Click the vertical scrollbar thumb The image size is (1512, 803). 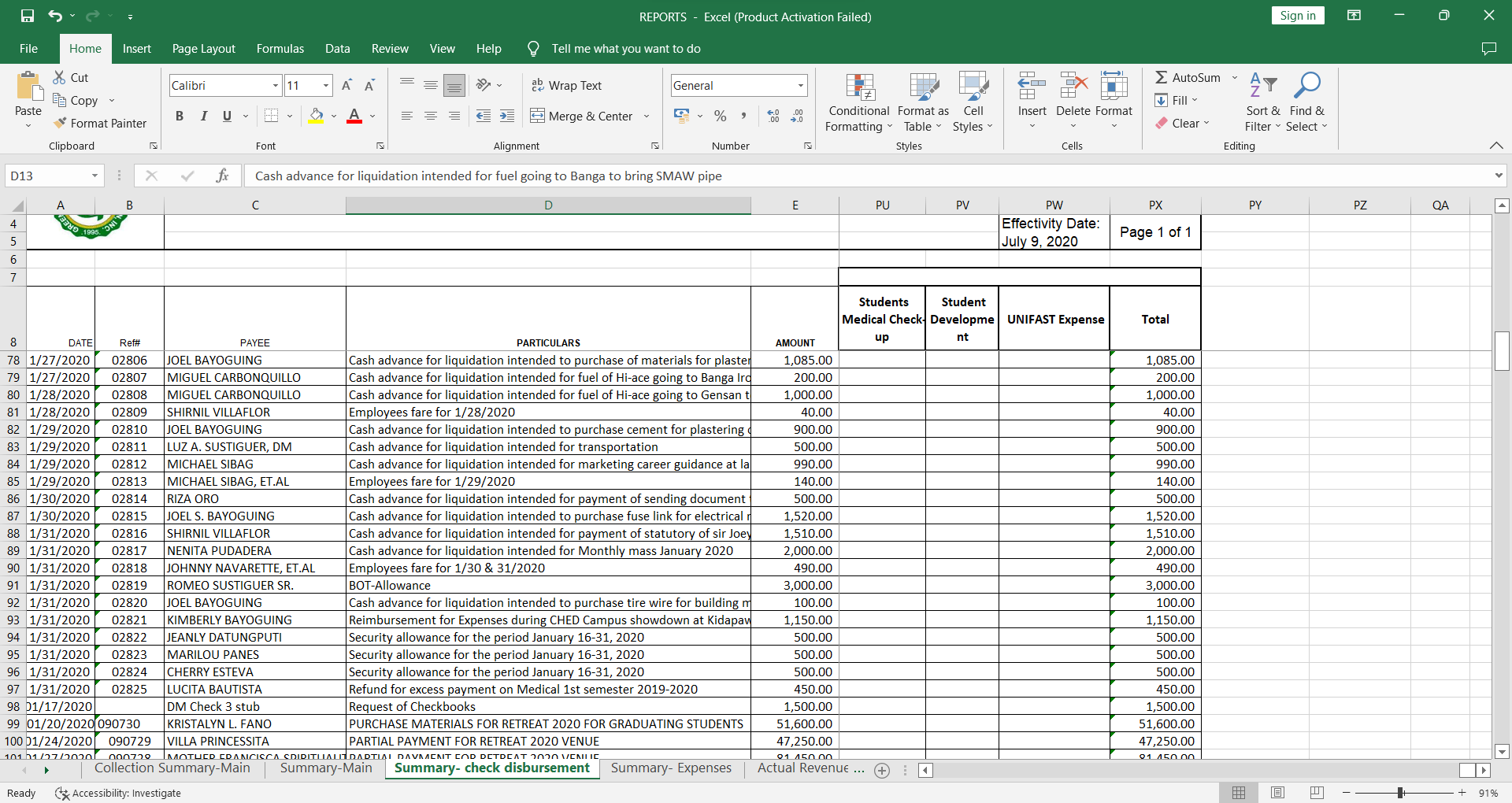[x=1502, y=351]
